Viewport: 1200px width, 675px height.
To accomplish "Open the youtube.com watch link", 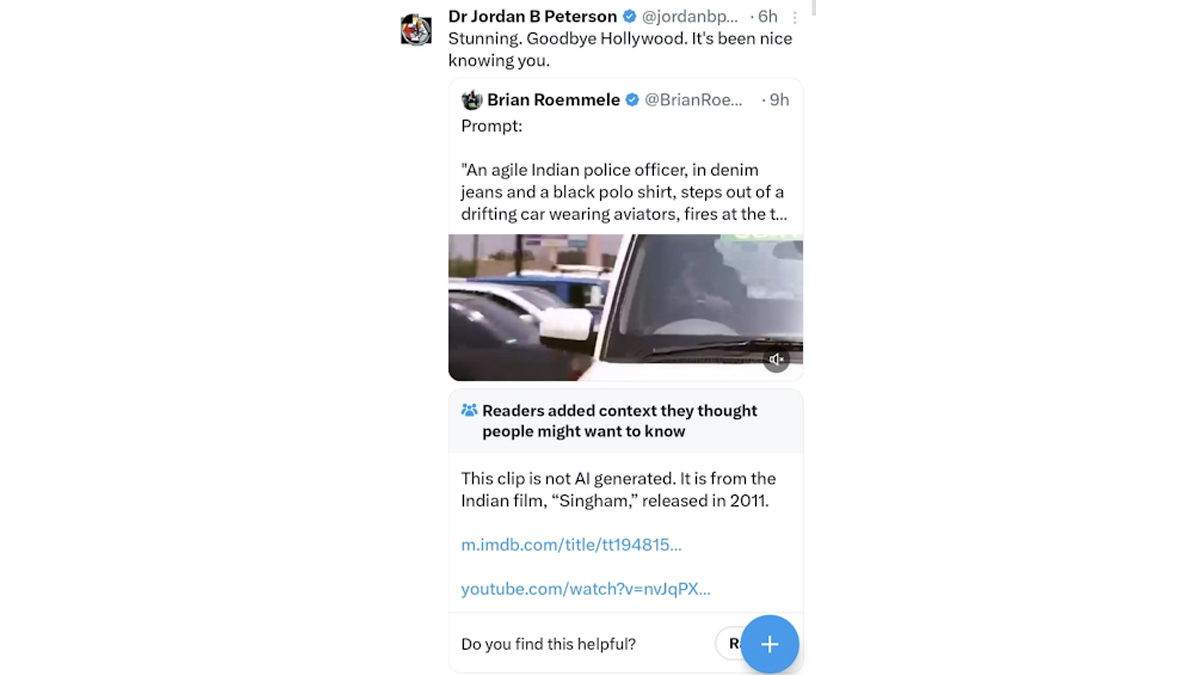I will [x=586, y=589].
